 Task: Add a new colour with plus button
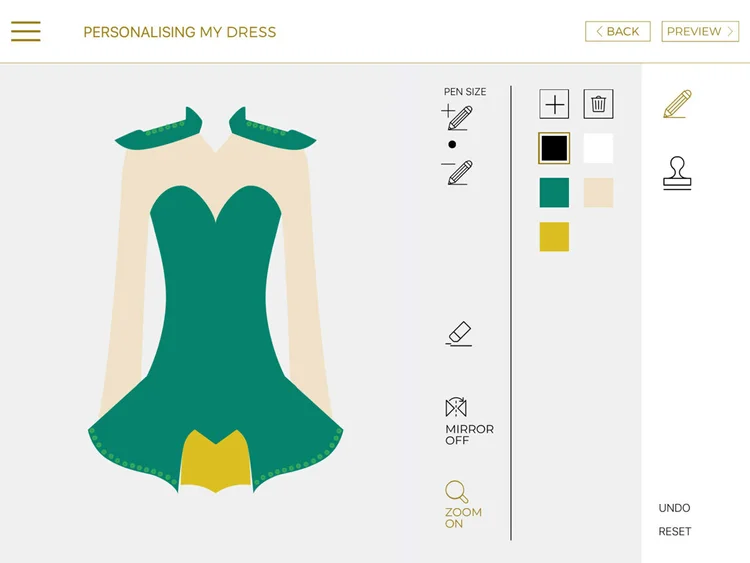tap(554, 104)
